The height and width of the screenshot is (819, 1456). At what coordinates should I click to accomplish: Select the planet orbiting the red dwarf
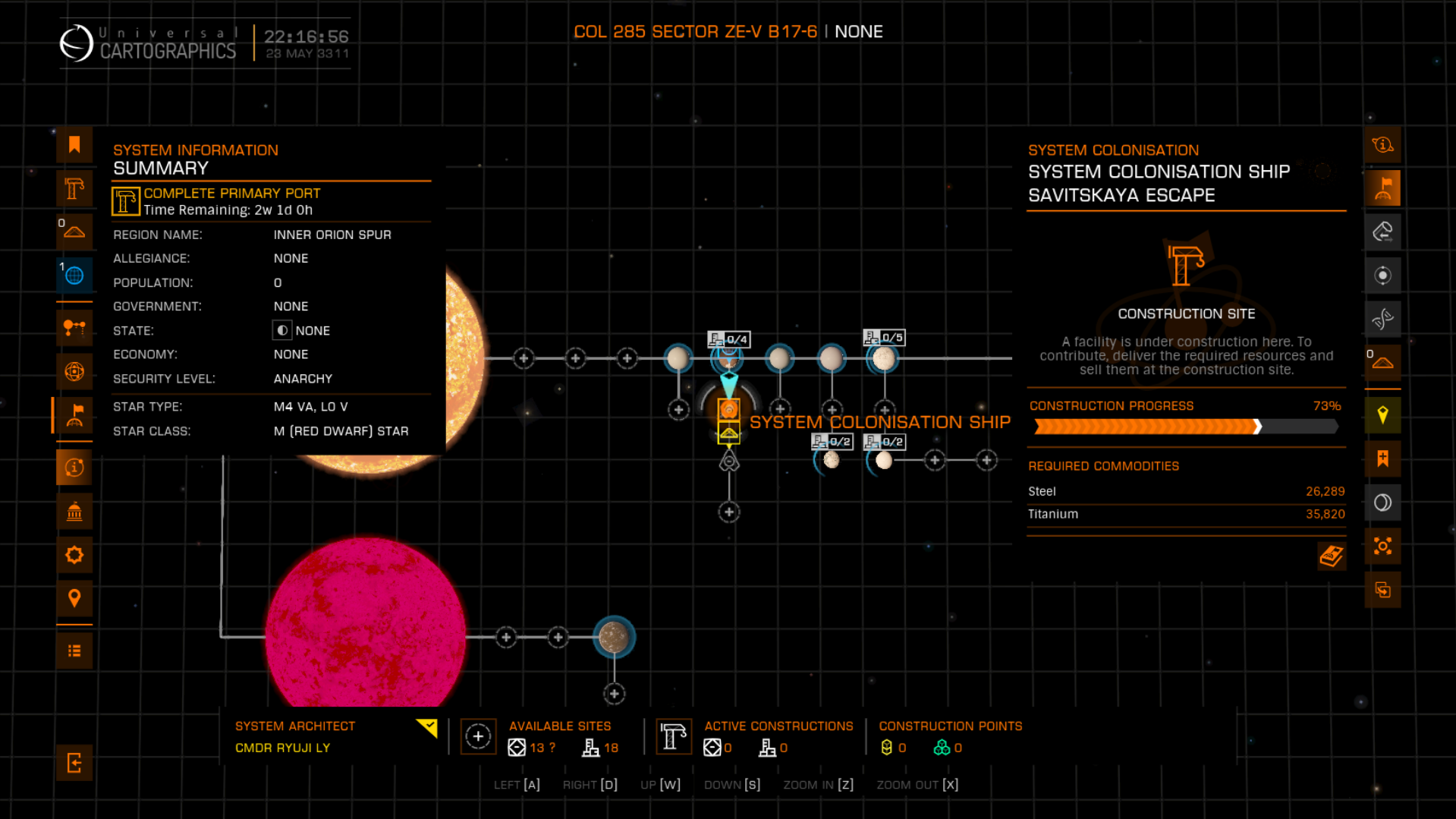613,637
